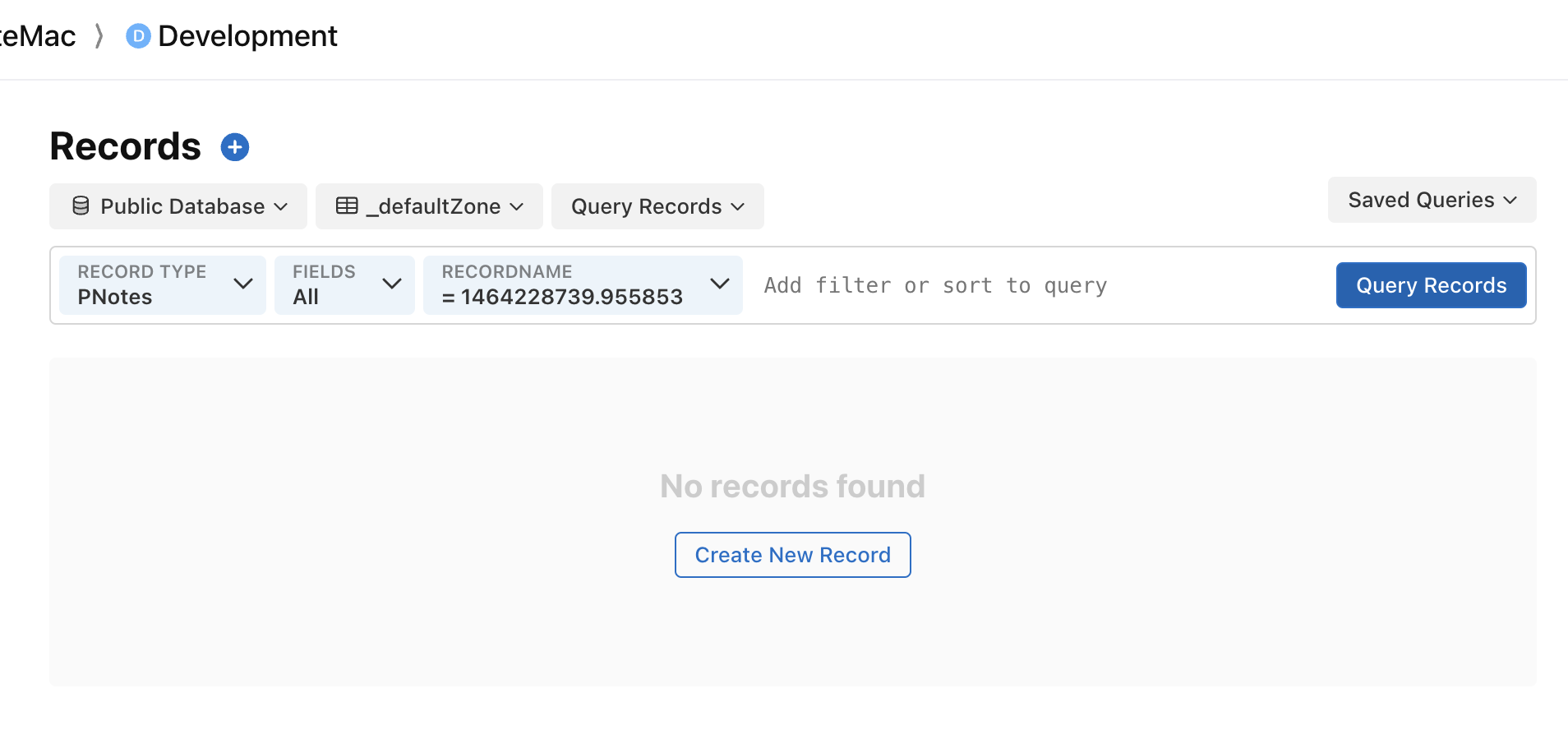
Task: Expand the Record Type PNotes chevron
Action: (242, 284)
